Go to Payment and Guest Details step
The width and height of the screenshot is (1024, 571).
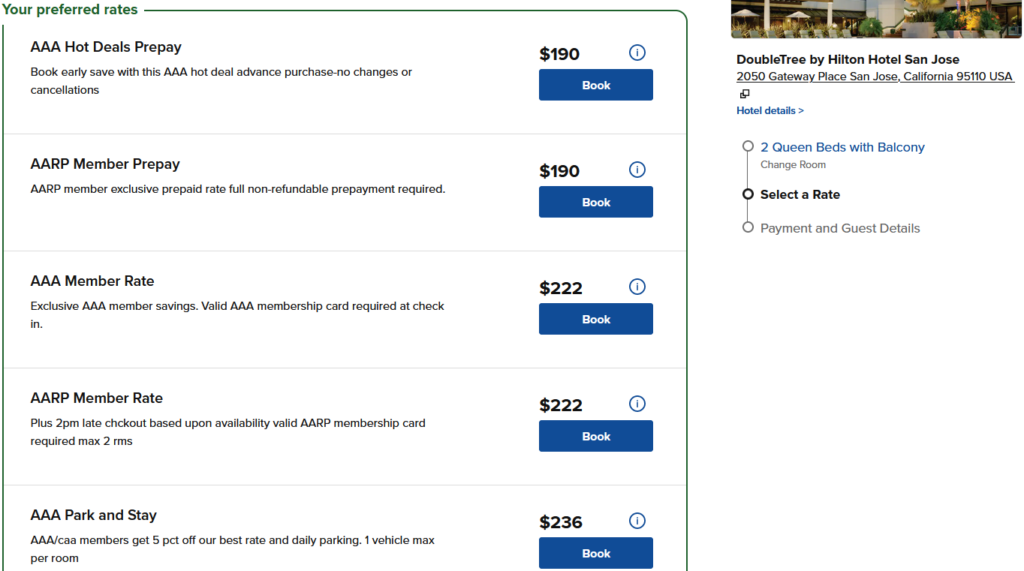click(x=840, y=228)
